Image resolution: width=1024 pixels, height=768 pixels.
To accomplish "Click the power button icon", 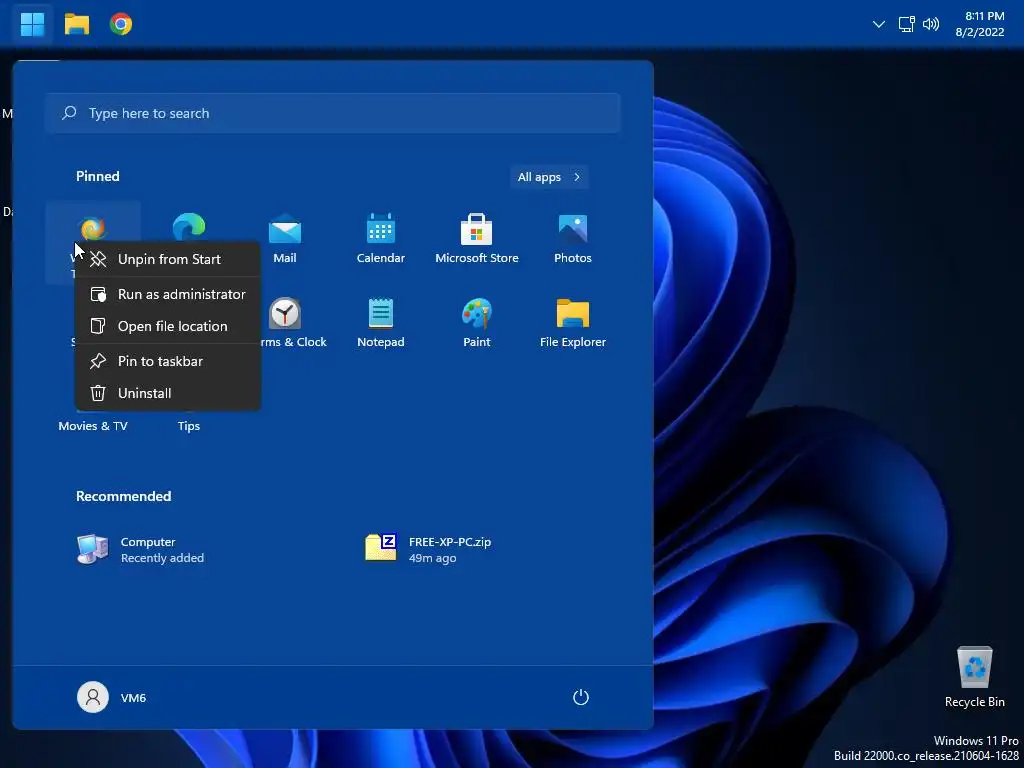I will pos(581,697).
